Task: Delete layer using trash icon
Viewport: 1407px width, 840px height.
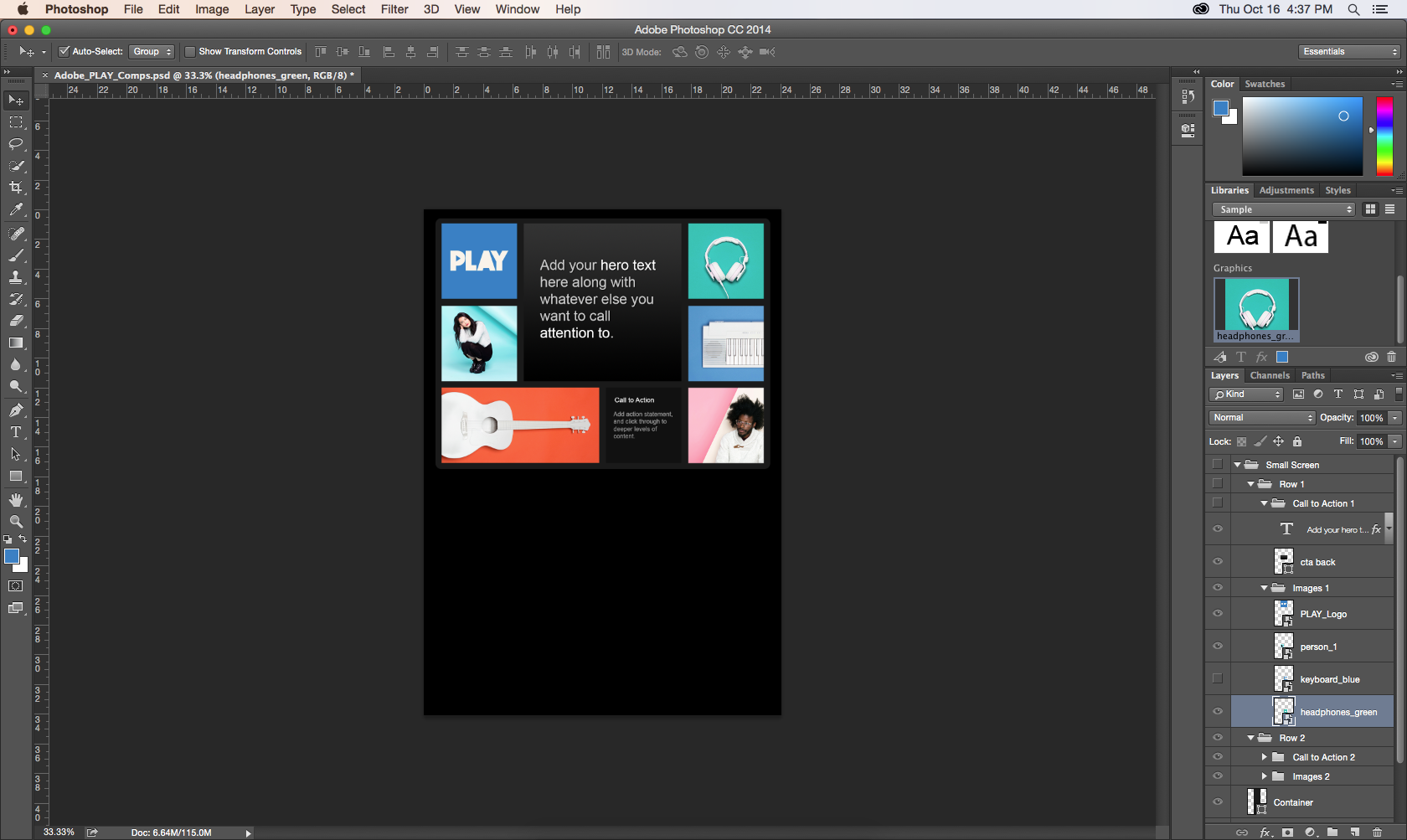Action: [x=1378, y=832]
